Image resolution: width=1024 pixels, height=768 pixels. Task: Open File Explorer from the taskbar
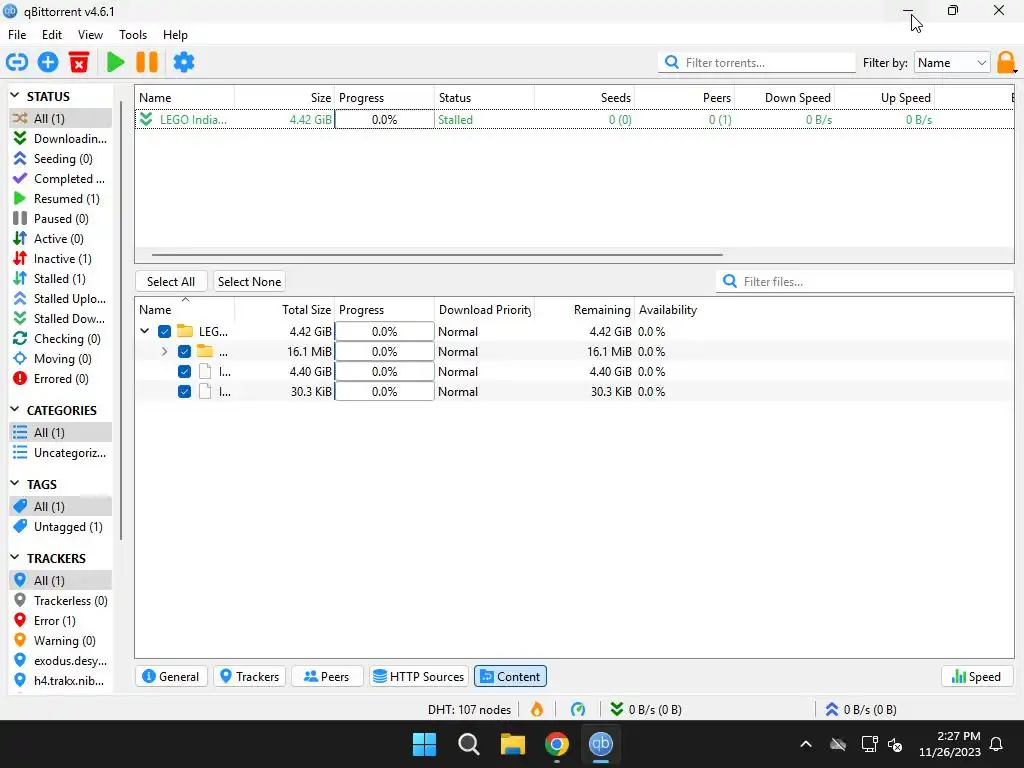513,744
